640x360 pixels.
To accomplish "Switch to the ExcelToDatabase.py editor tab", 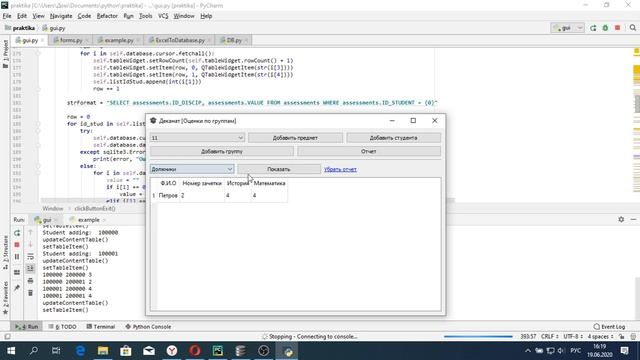I will (180, 40).
